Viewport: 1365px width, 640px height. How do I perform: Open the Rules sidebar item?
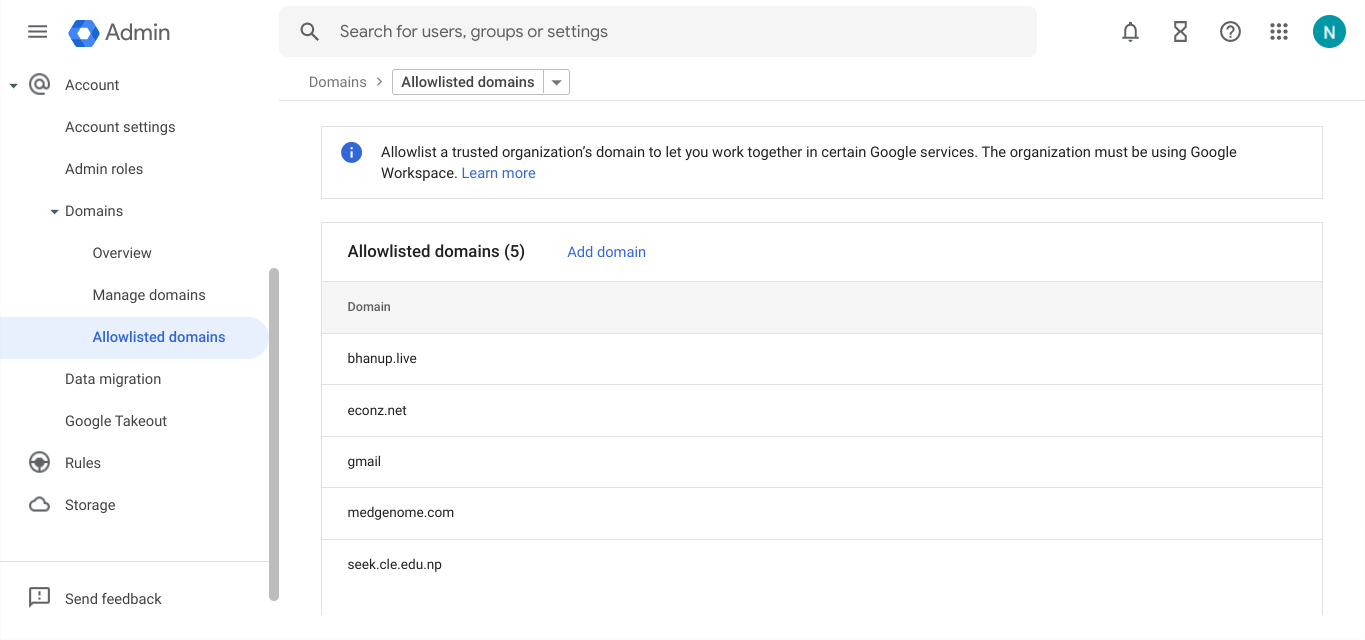[x=83, y=463]
